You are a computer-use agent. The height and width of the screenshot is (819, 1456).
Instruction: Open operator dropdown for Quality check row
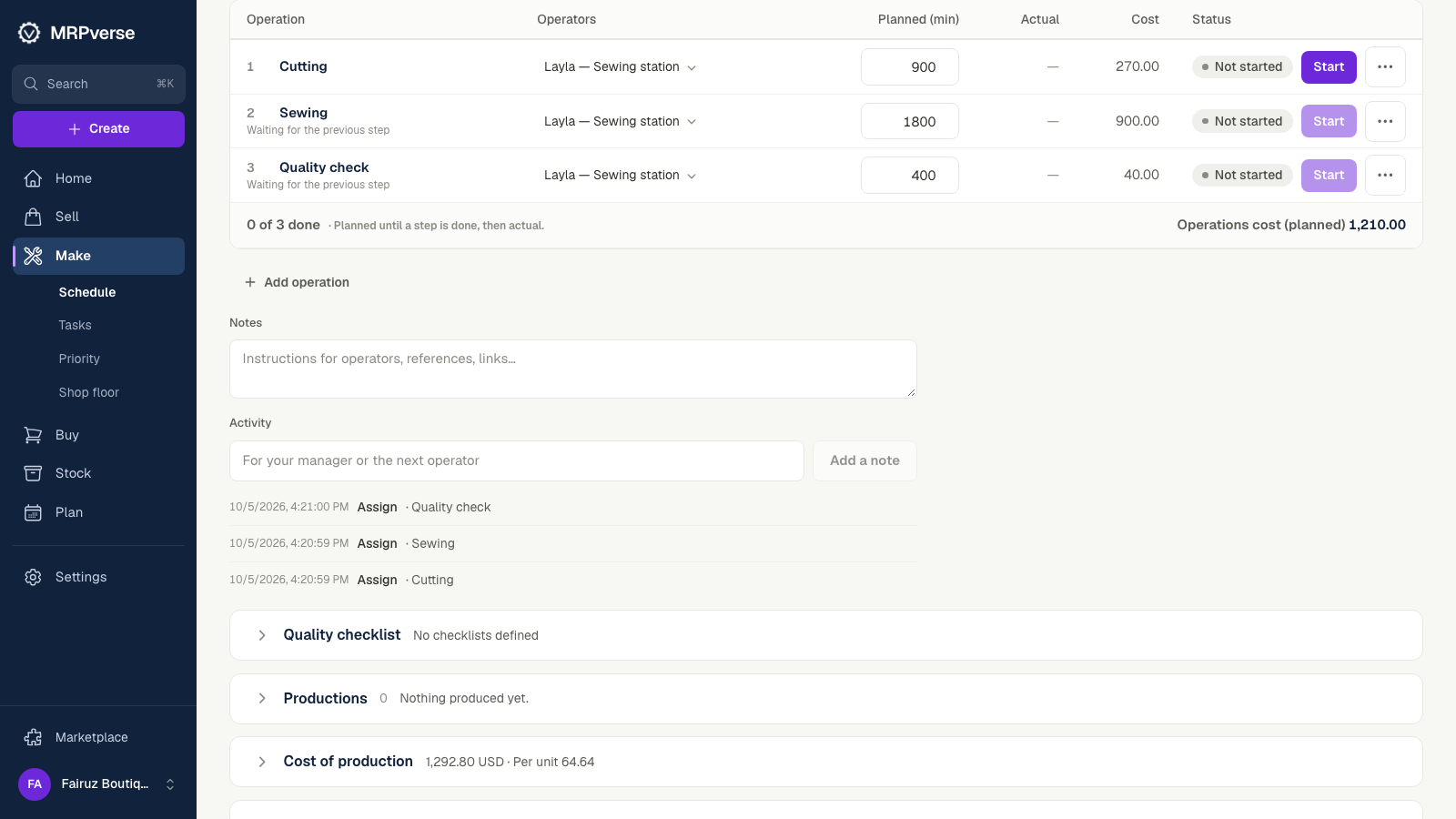pyautogui.click(x=620, y=175)
